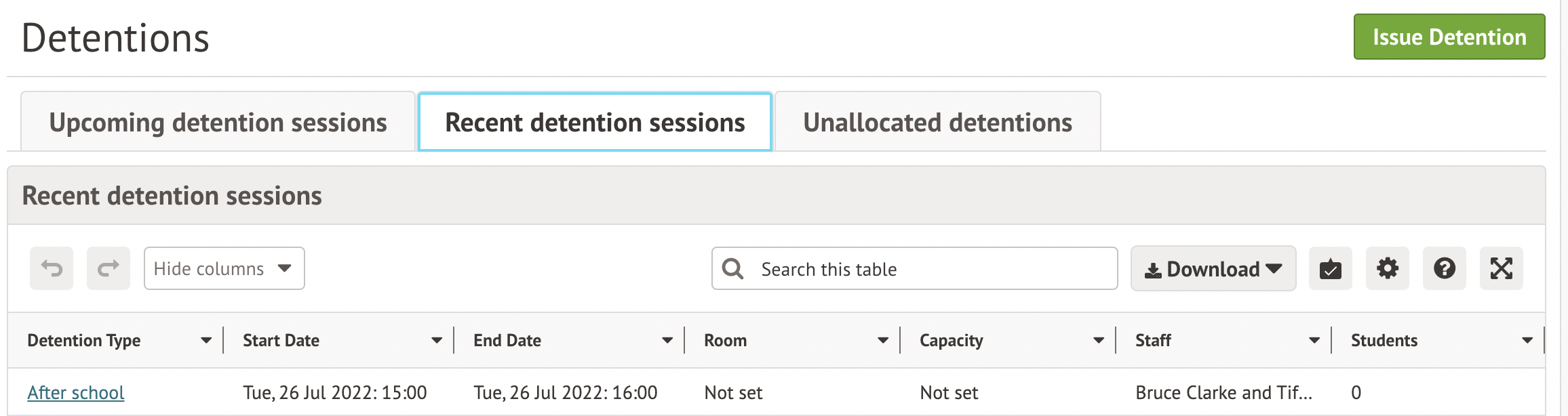
Task: Expand Start Date column menu arrow
Action: click(x=437, y=341)
